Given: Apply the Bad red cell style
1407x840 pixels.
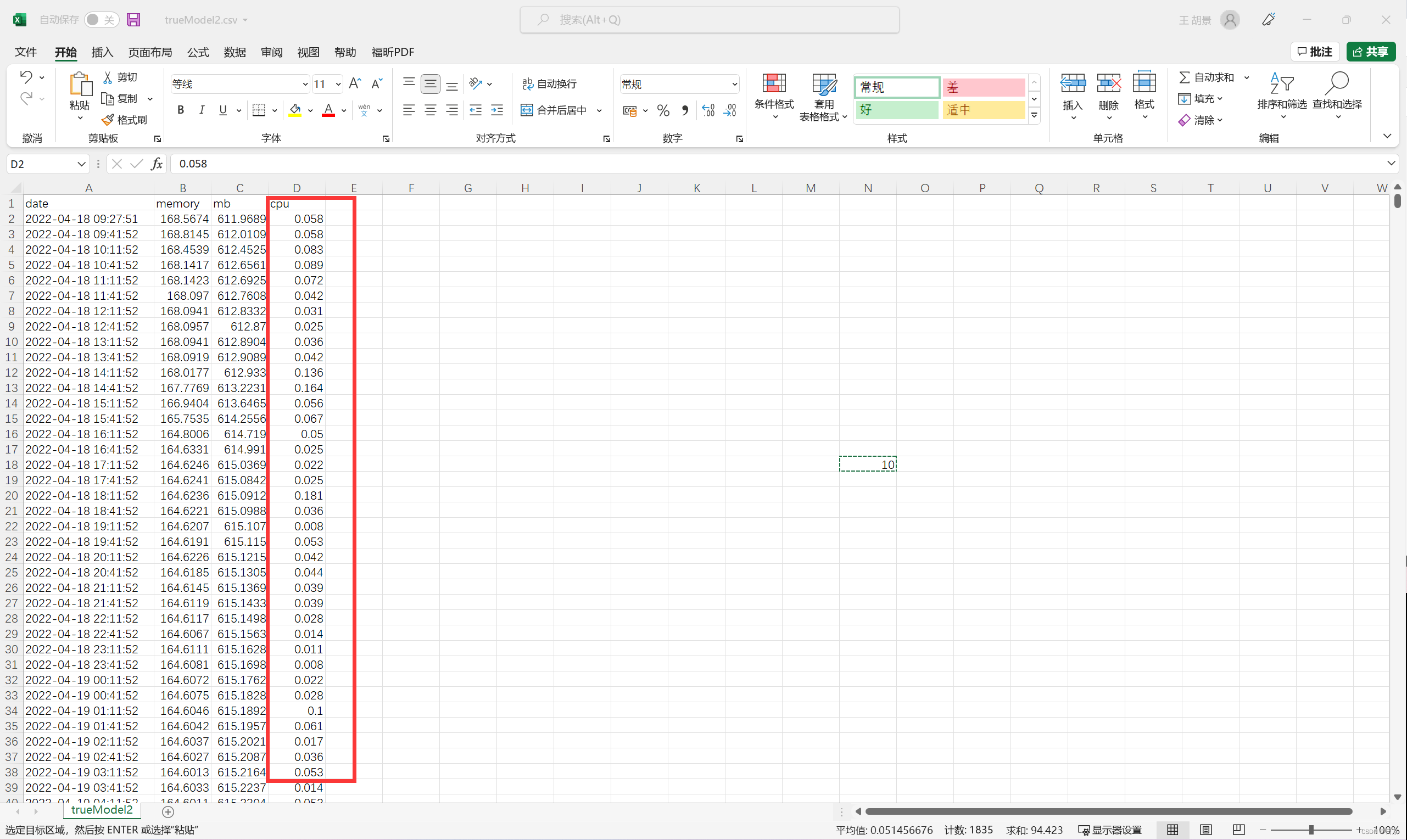Looking at the screenshot, I should pyautogui.click(x=982, y=87).
